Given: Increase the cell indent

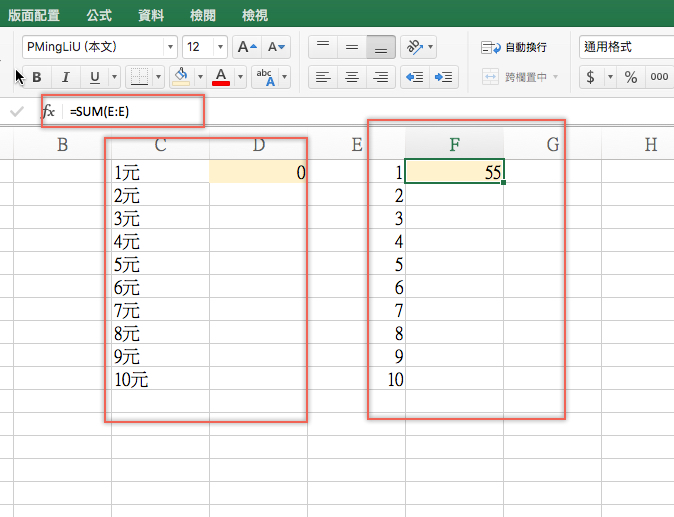Looking at the screenshot, I should [444, 77].
